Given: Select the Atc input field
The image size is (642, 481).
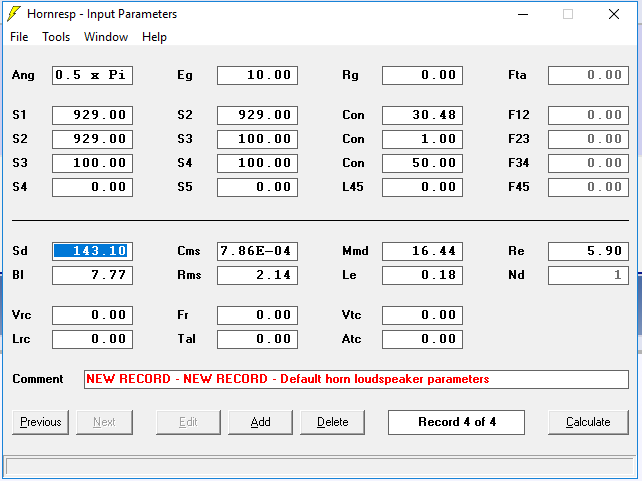Looking at the screenshot, I should [423, 339].
